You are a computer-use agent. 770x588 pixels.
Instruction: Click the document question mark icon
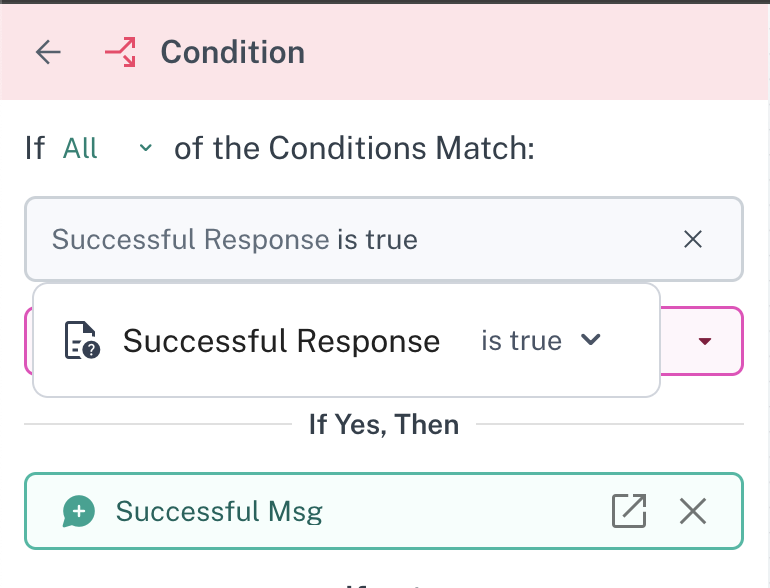coord(81,340)
